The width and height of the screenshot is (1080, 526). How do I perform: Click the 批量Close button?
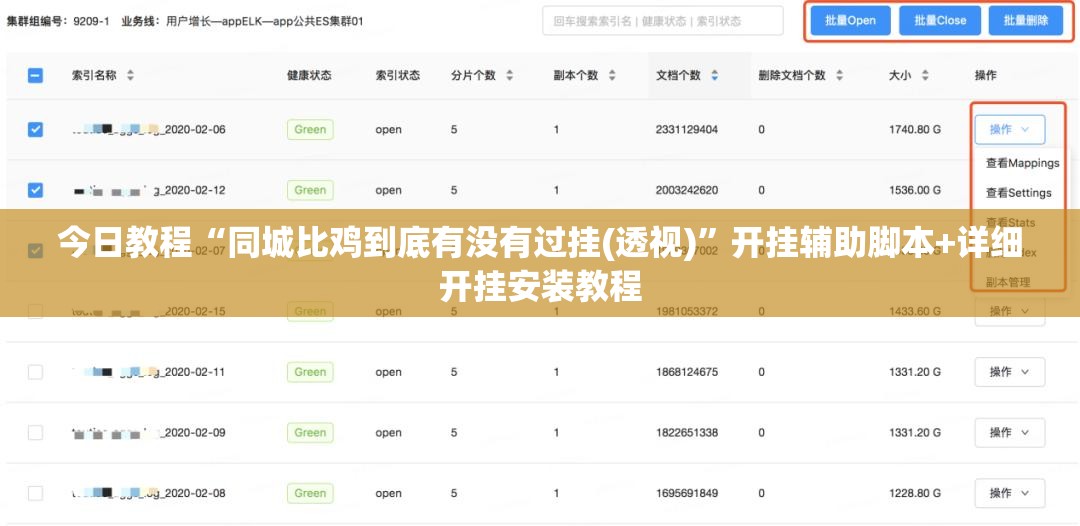pyautogui.click(x=940, y=21)
